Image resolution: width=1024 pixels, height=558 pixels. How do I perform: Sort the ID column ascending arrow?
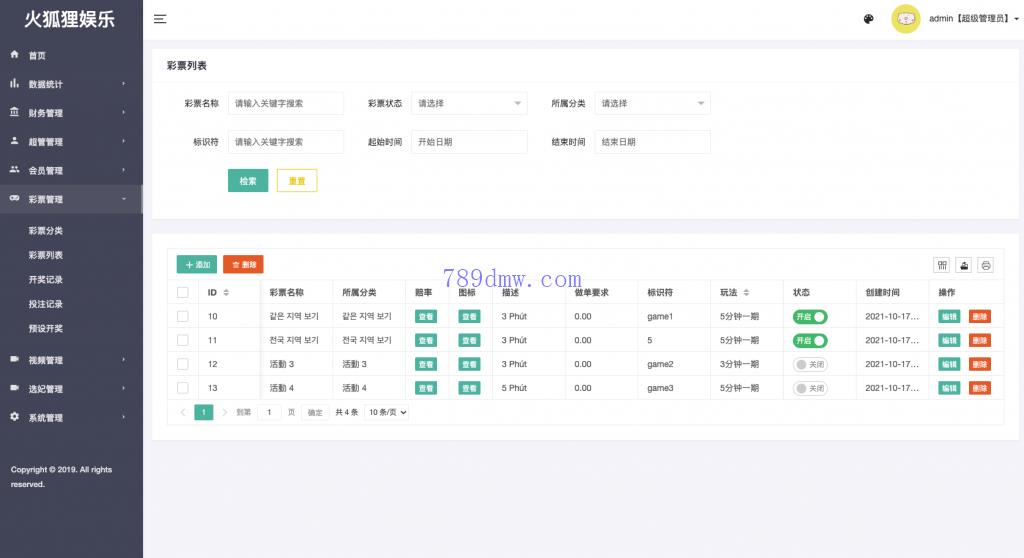(x=226, y=290)
